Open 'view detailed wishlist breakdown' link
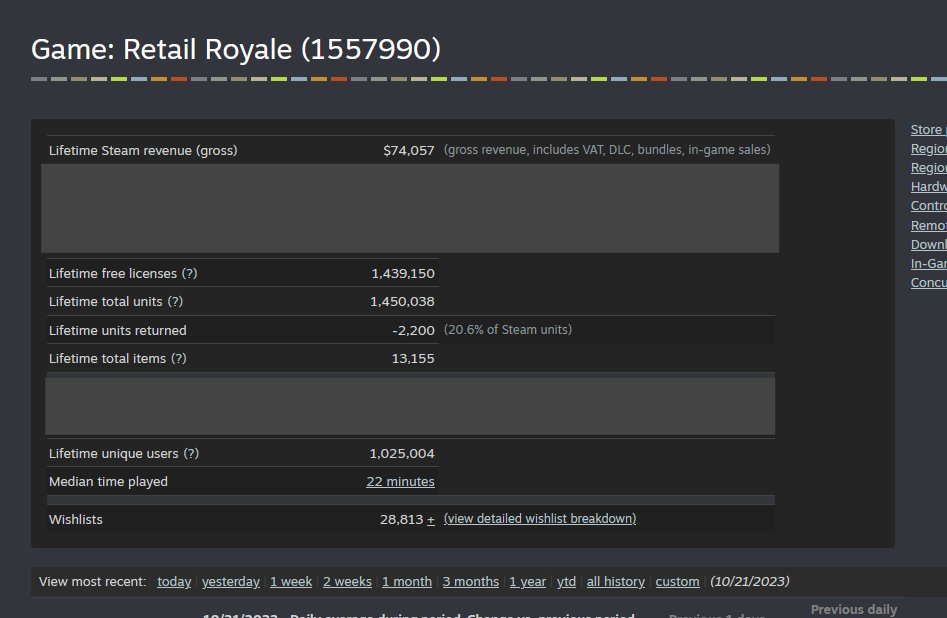The width and height of the screenshot is (947, 618). click(x=540, y=518)
